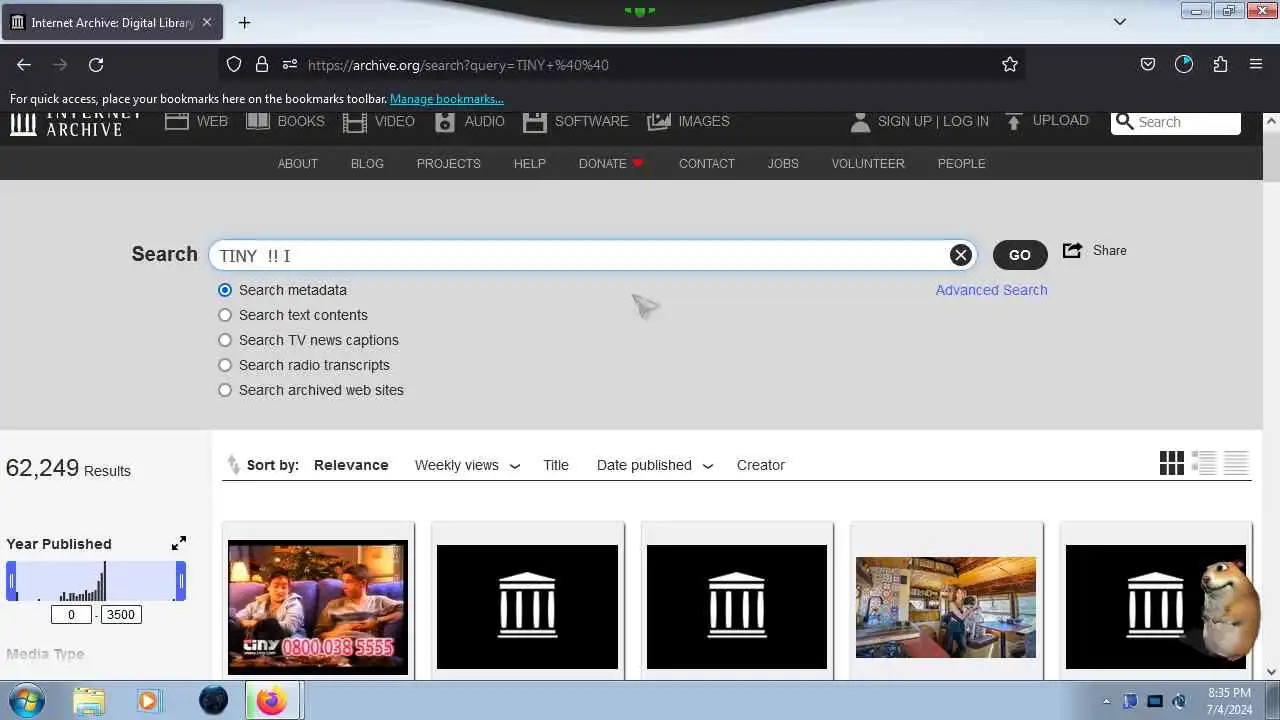Open the Windows Start menu
Viewport: 1280px width, 720px height.
27,700
